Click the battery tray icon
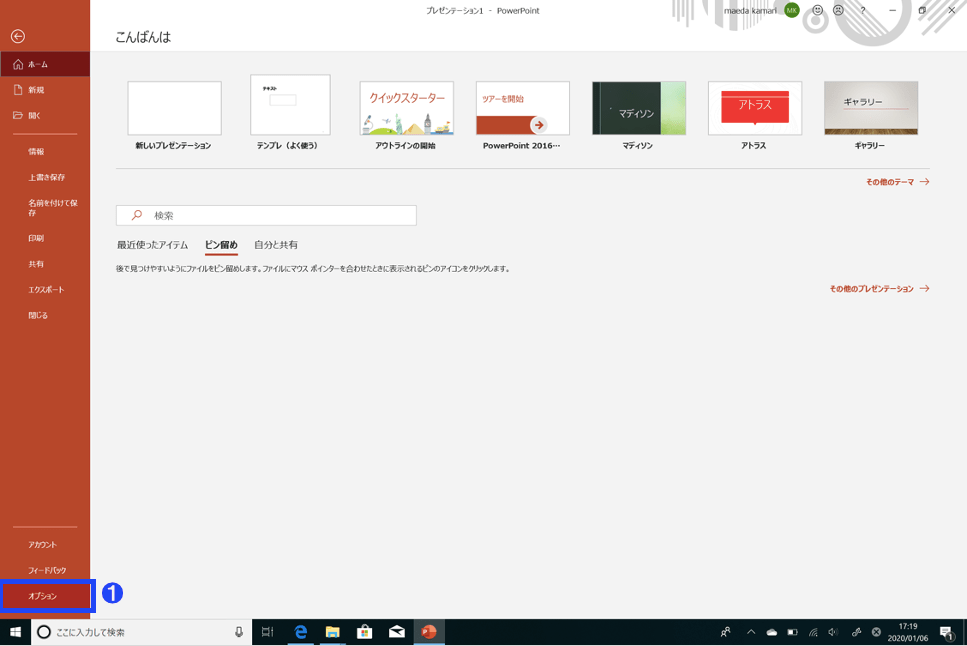Image resolution: width=967 pixels, height=646 pixels. [x=792, y=632]
